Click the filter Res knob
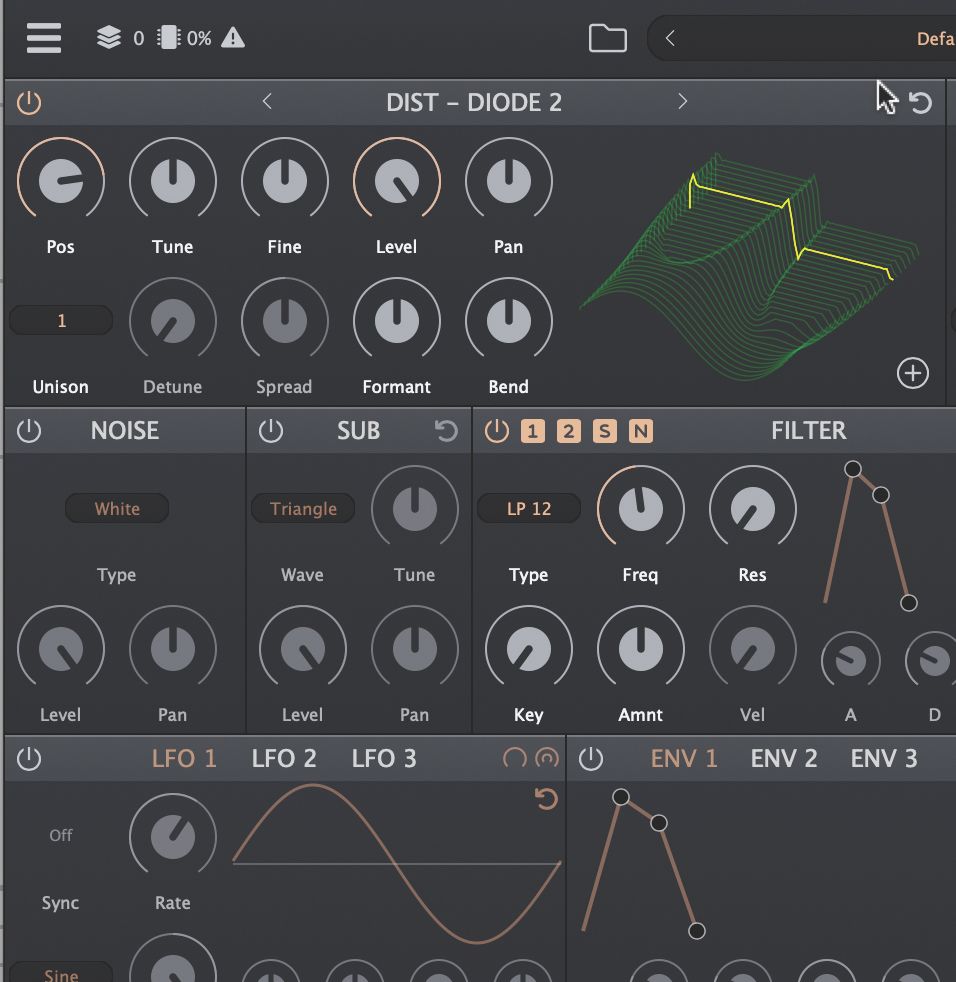 coord(753,508)
